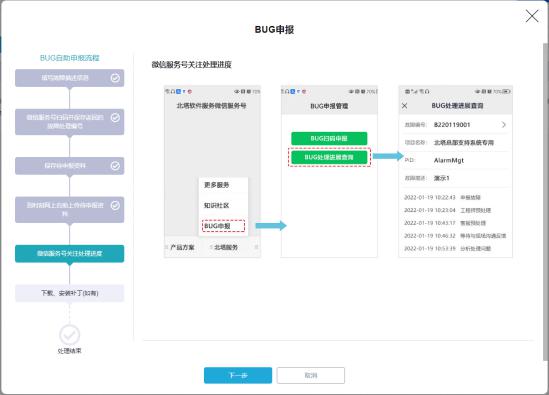This screenshot has height=395, width=549.
Task: Open BUG申报 in the phone popup menu
Action: pos(223,226)
